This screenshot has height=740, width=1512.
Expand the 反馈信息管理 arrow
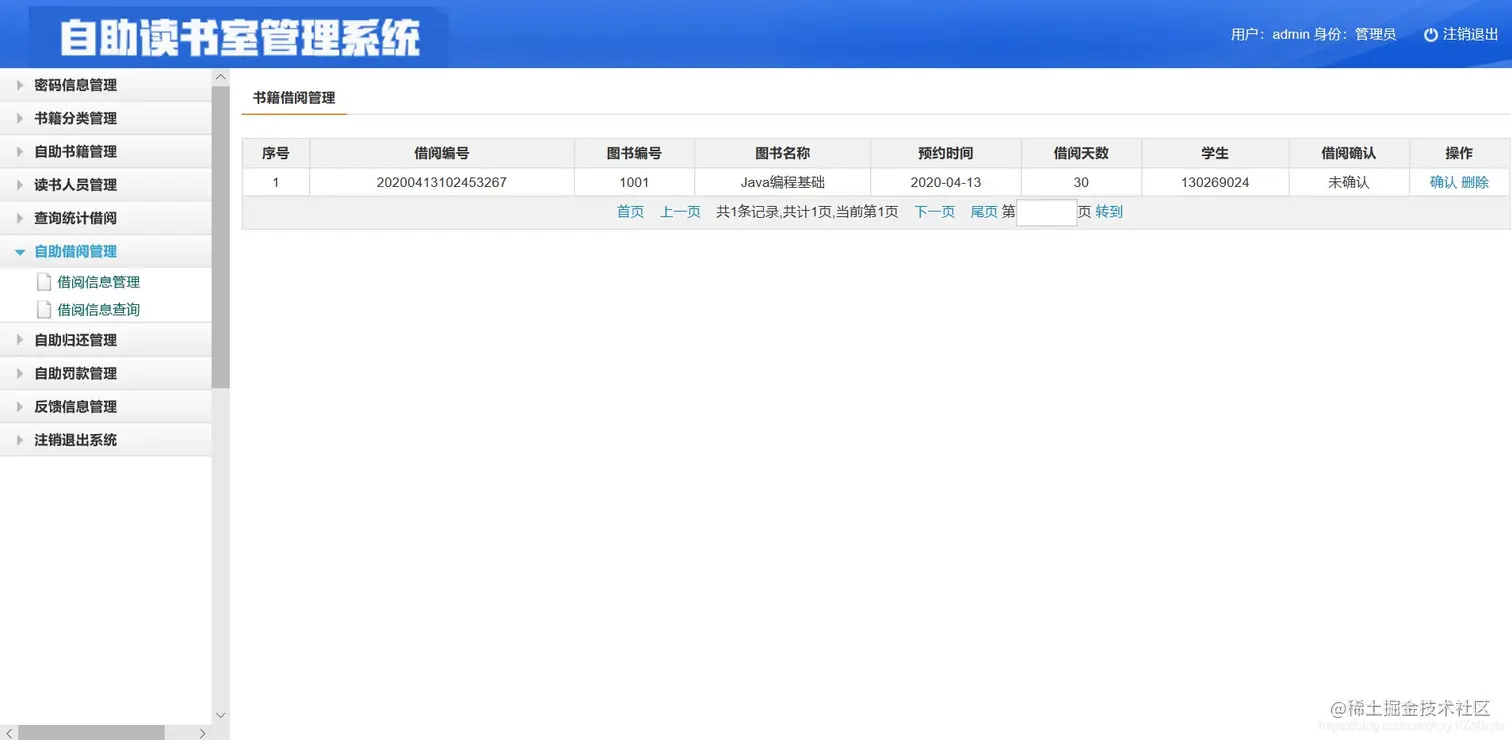19,407
